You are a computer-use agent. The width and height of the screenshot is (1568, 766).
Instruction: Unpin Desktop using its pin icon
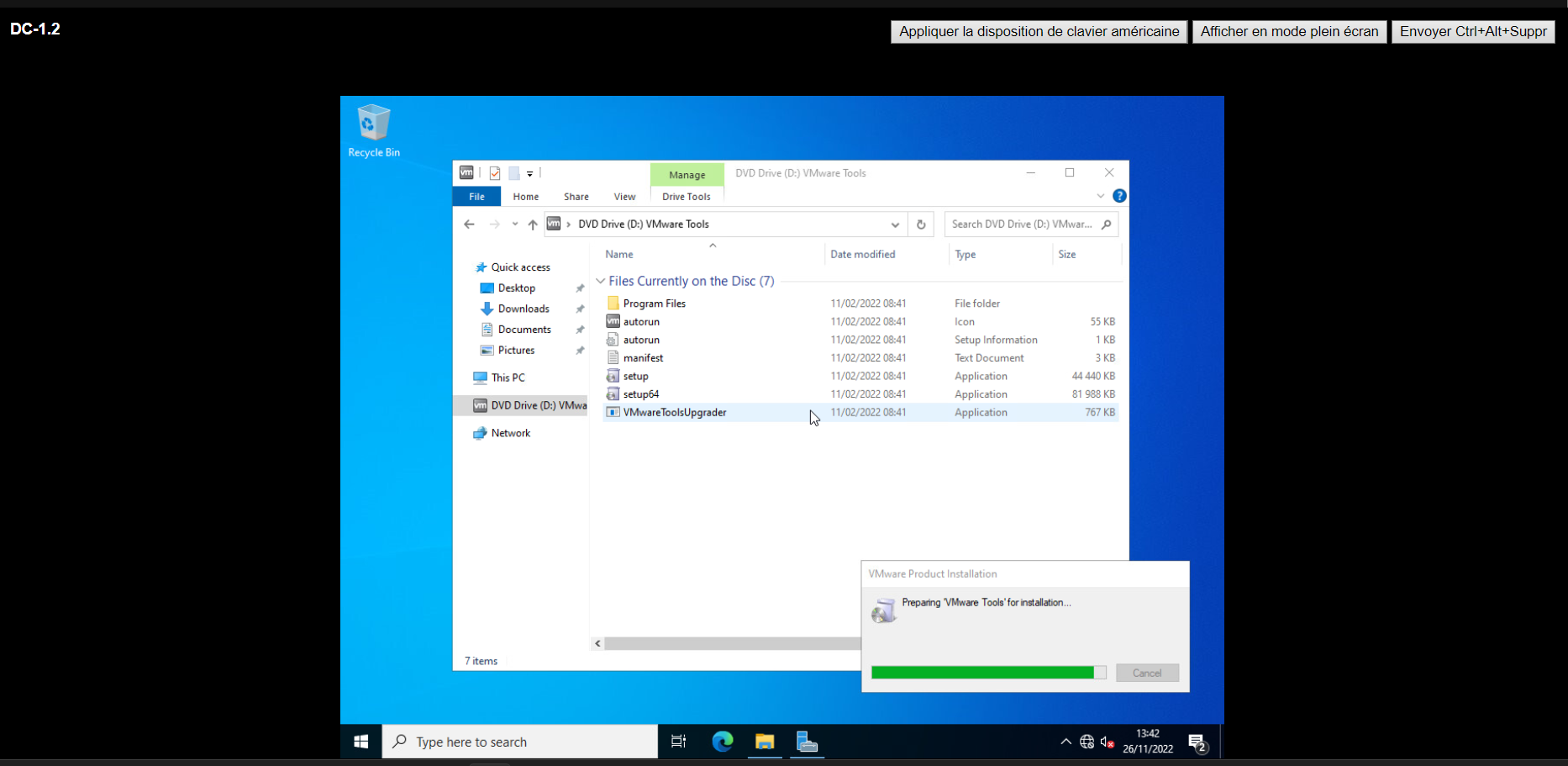[x=580, y=288]
